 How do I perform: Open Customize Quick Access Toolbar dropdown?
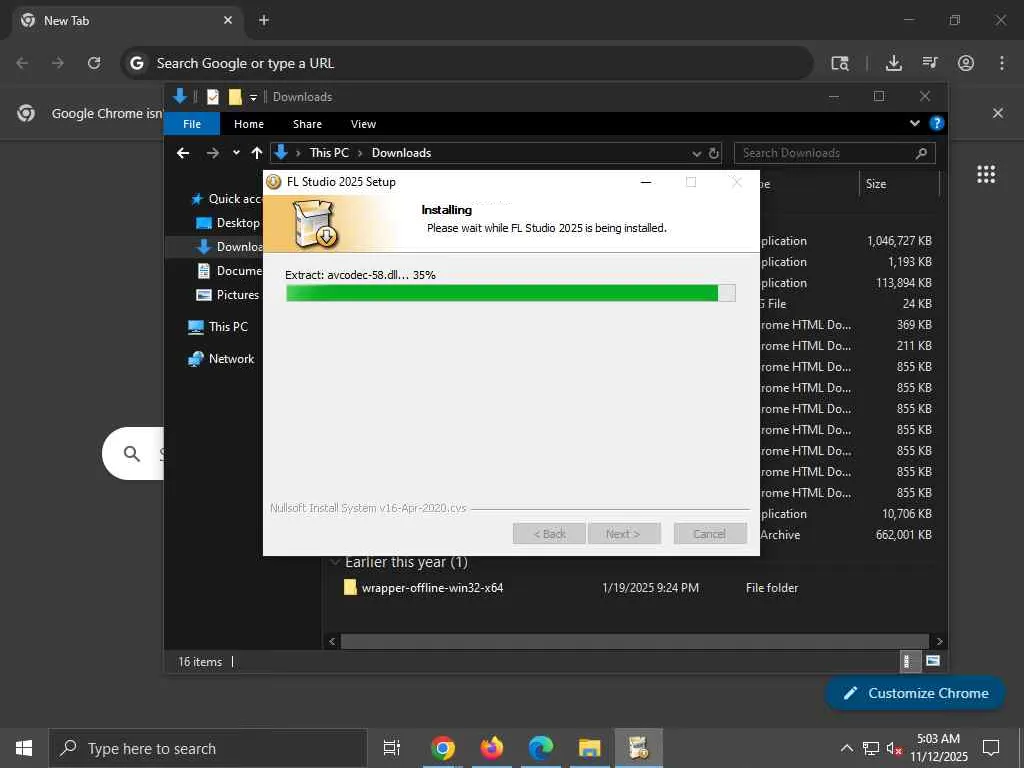pyautogui.click(x=253, y=97)
